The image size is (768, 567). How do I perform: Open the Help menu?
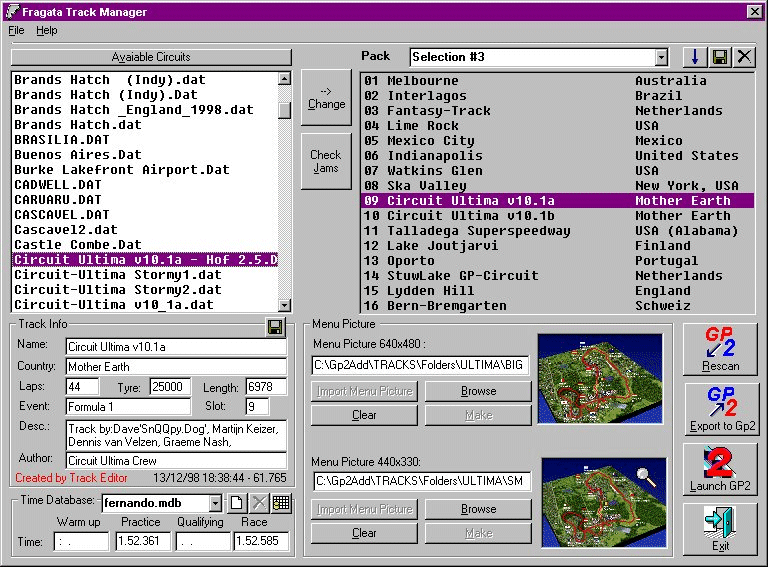pos(47,31)
